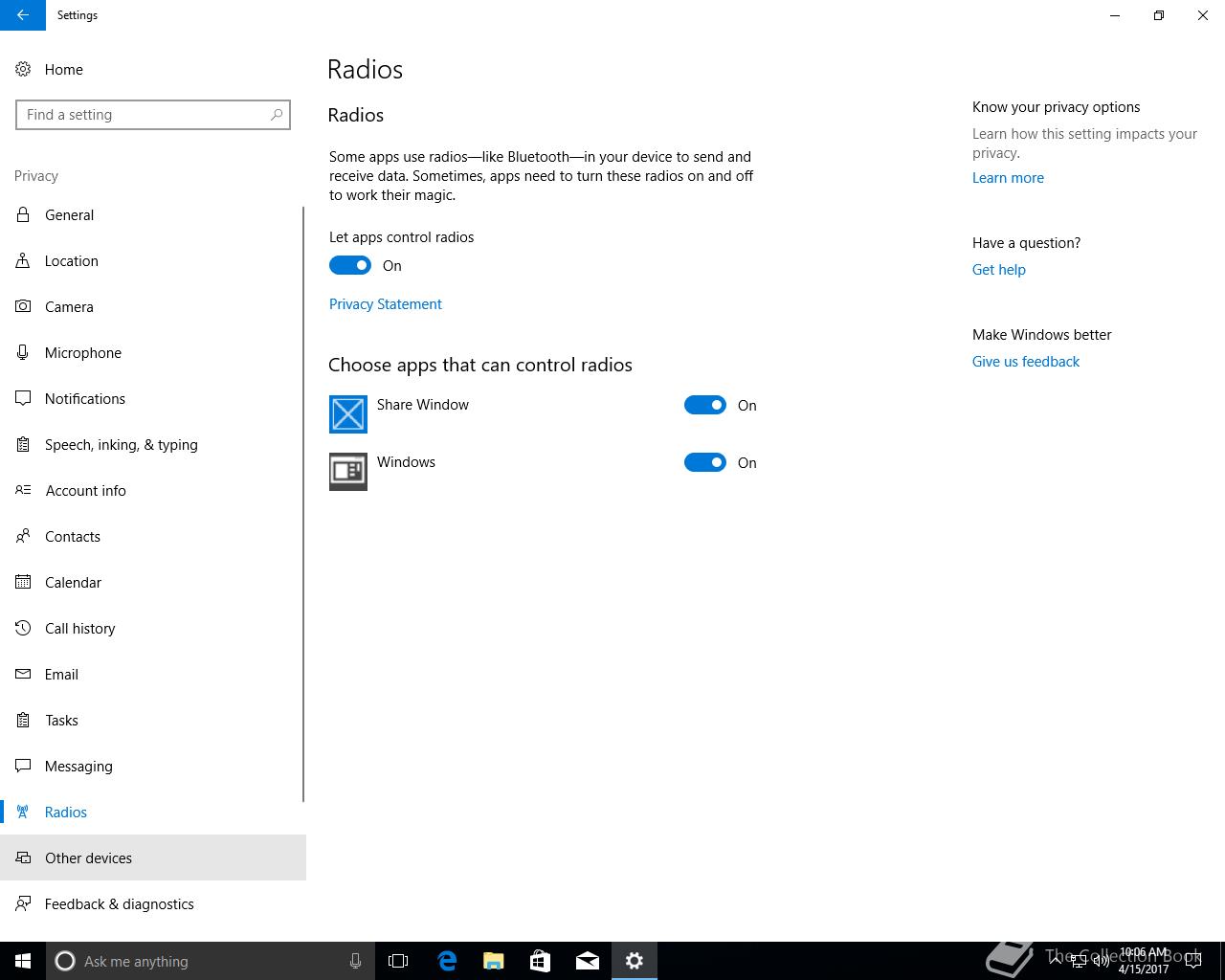
Task: Click the Home label in sidebar
Action: [x=64, y=69]
